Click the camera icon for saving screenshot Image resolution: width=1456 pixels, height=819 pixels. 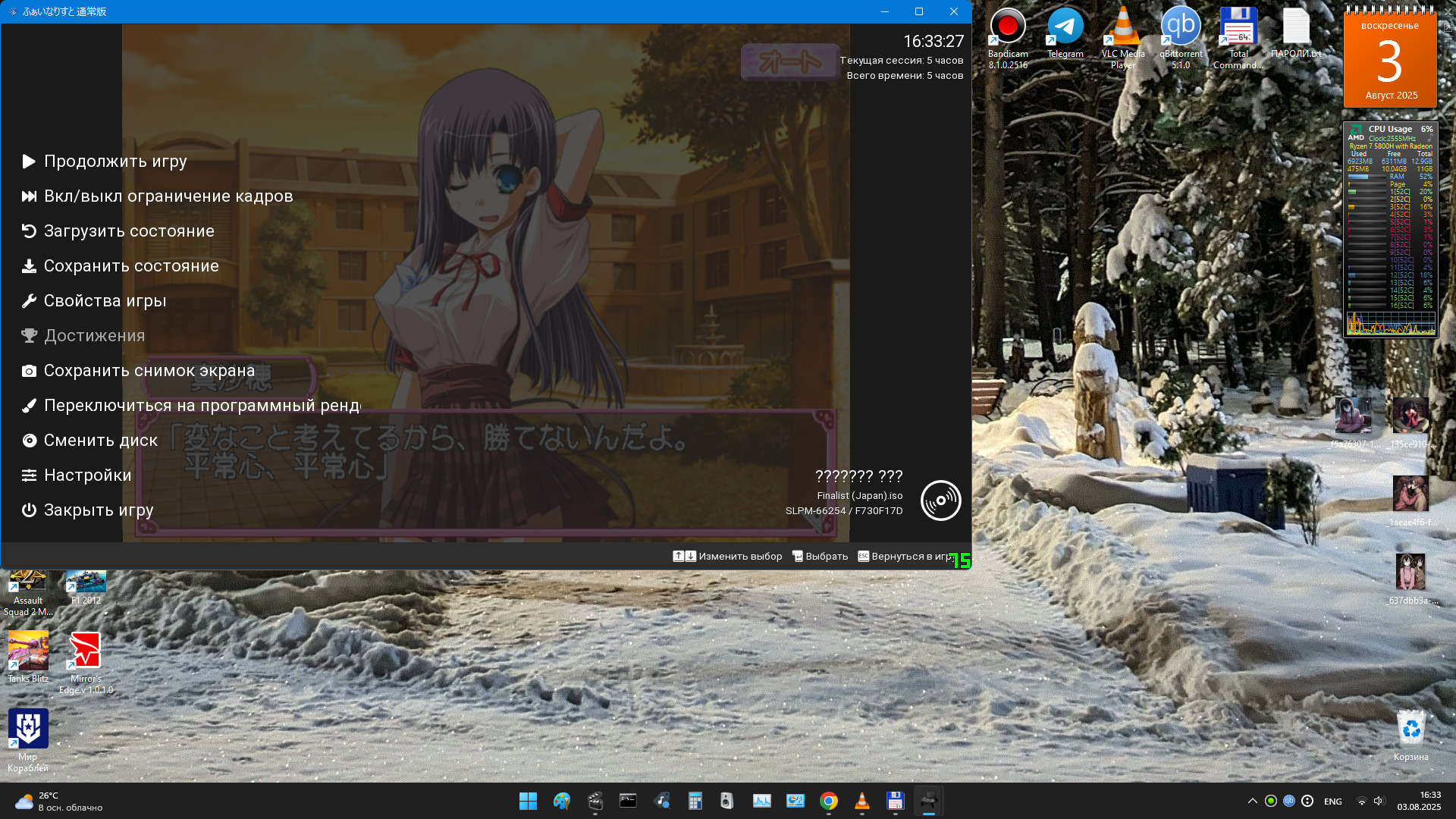[29, 371]
